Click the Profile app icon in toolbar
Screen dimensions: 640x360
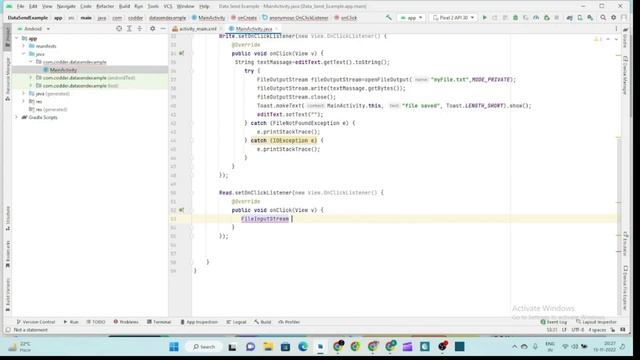pos(536,18)
